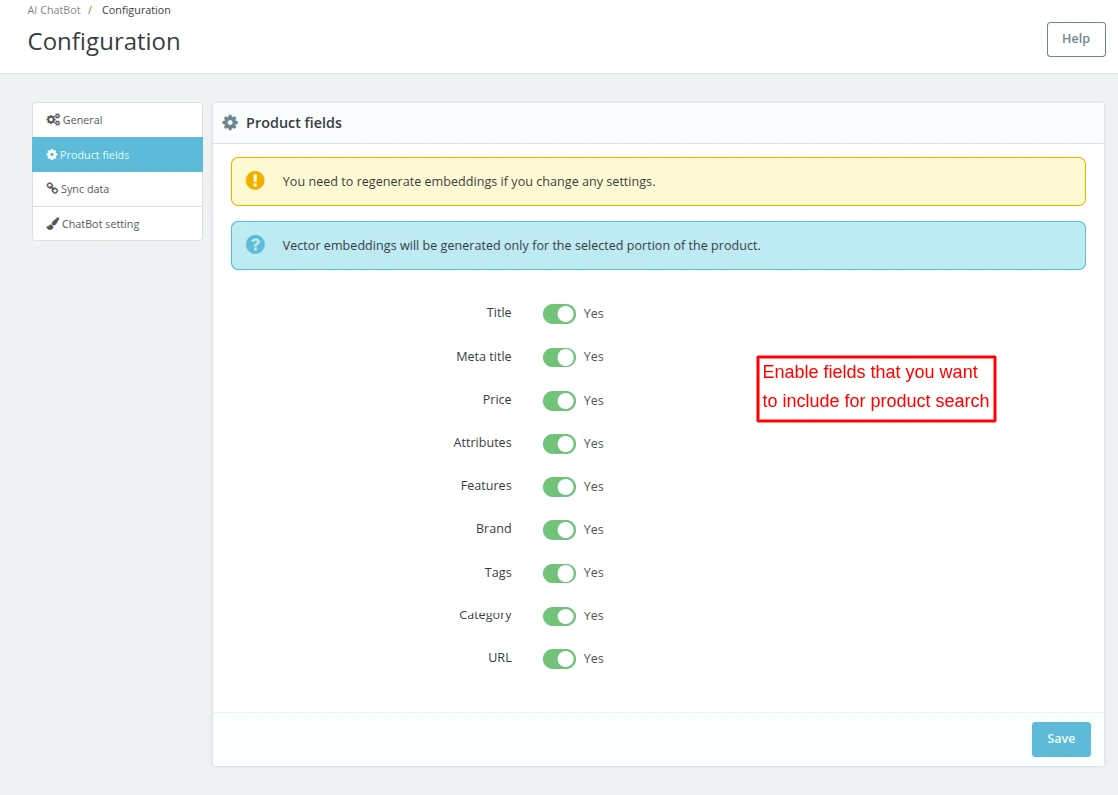Image resolution: width=1118 pixels, height=795 pixels.
Task: Click the gear icon on the General tab
Action: [53, 119]
